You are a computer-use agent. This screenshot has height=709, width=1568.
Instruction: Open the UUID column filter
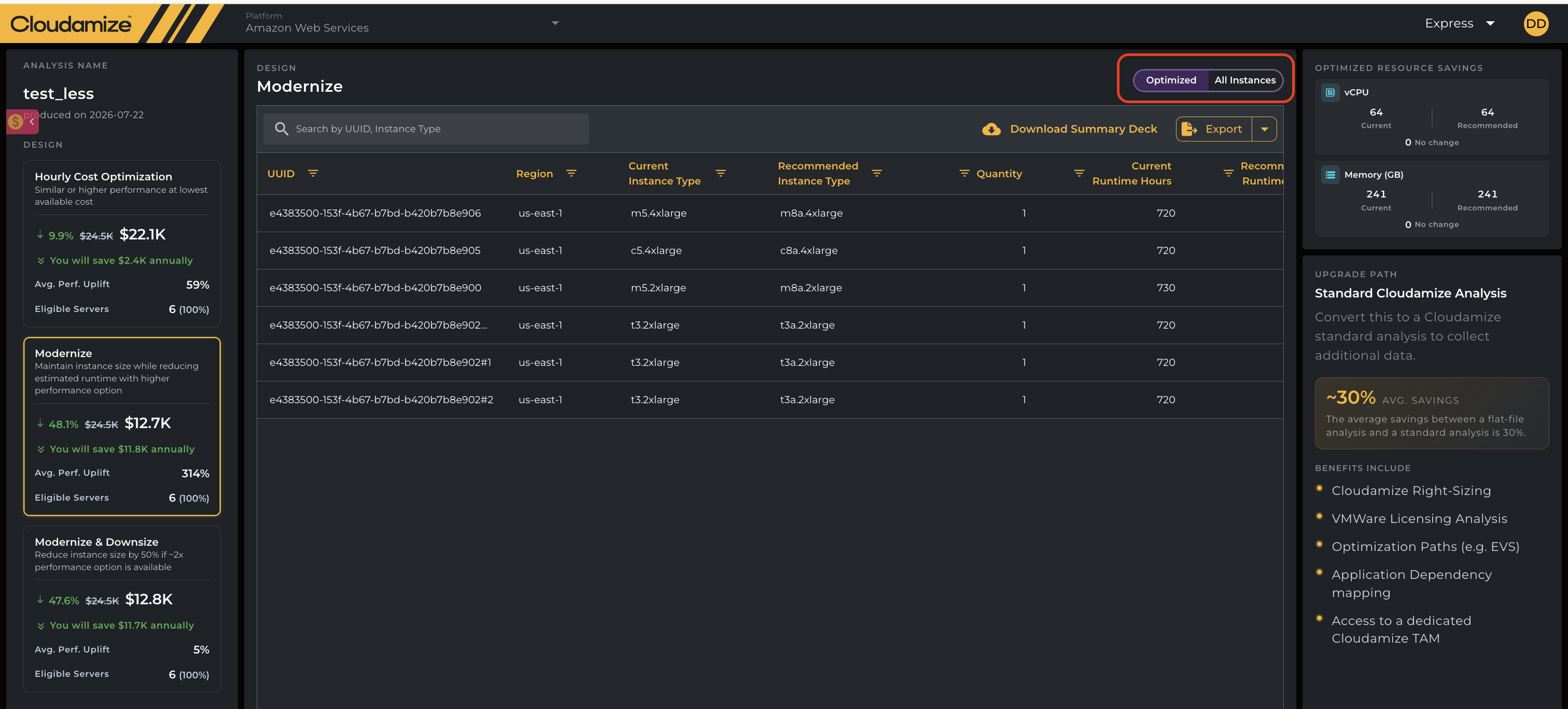(x=313, y=174)
